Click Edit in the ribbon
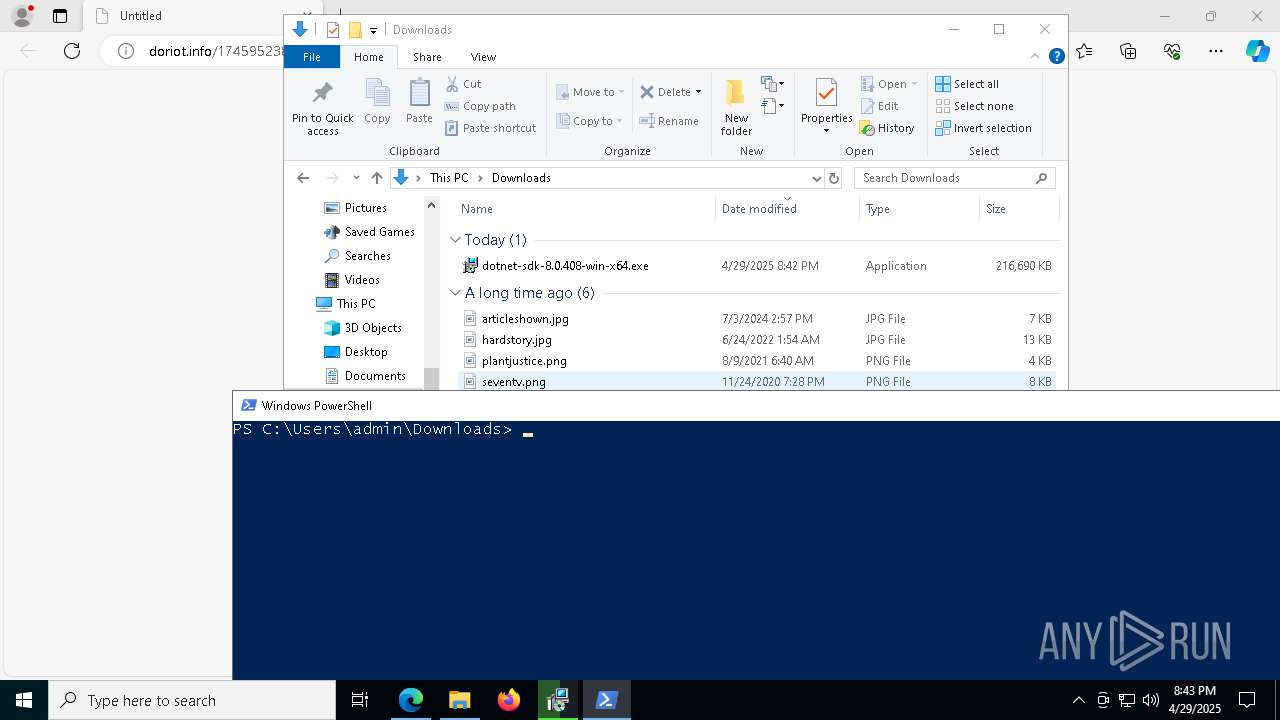The height and width of the screenshot is (720, 1280). pos(879,106)
